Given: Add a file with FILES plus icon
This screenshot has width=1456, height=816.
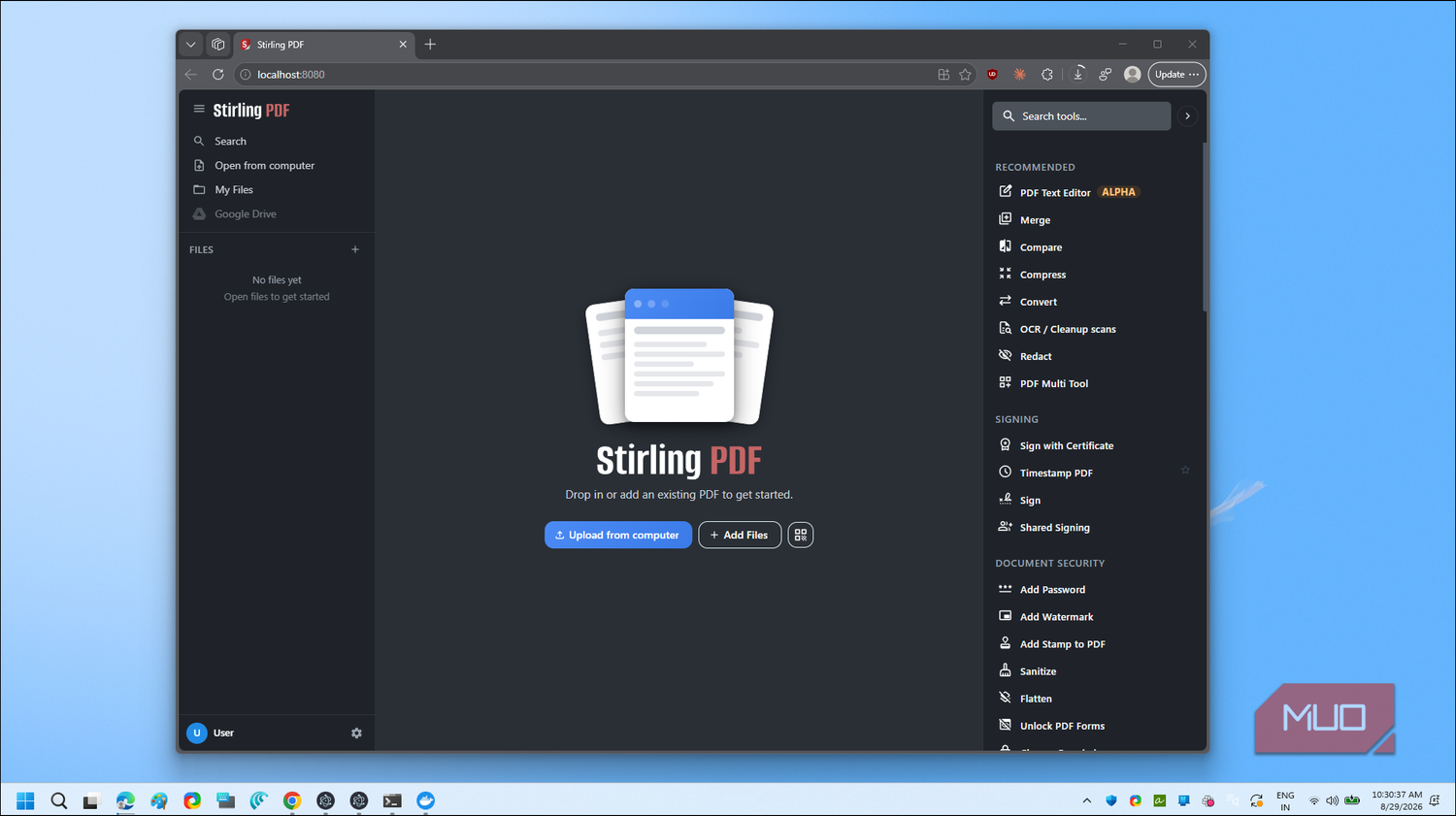Looking at the screenshot, I should [x=355, y=249].
